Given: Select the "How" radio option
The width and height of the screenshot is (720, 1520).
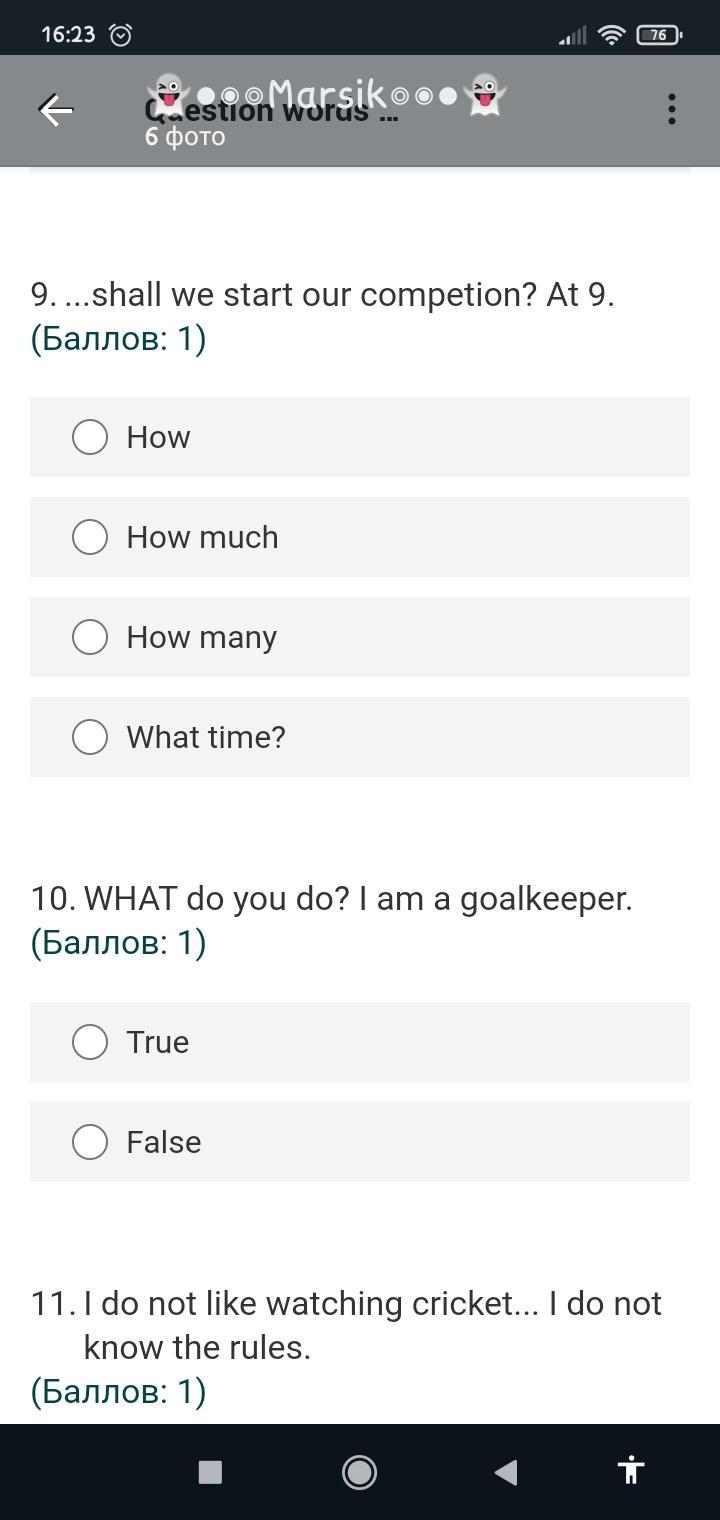Looking at the screenshot, I should pos(90,437).
